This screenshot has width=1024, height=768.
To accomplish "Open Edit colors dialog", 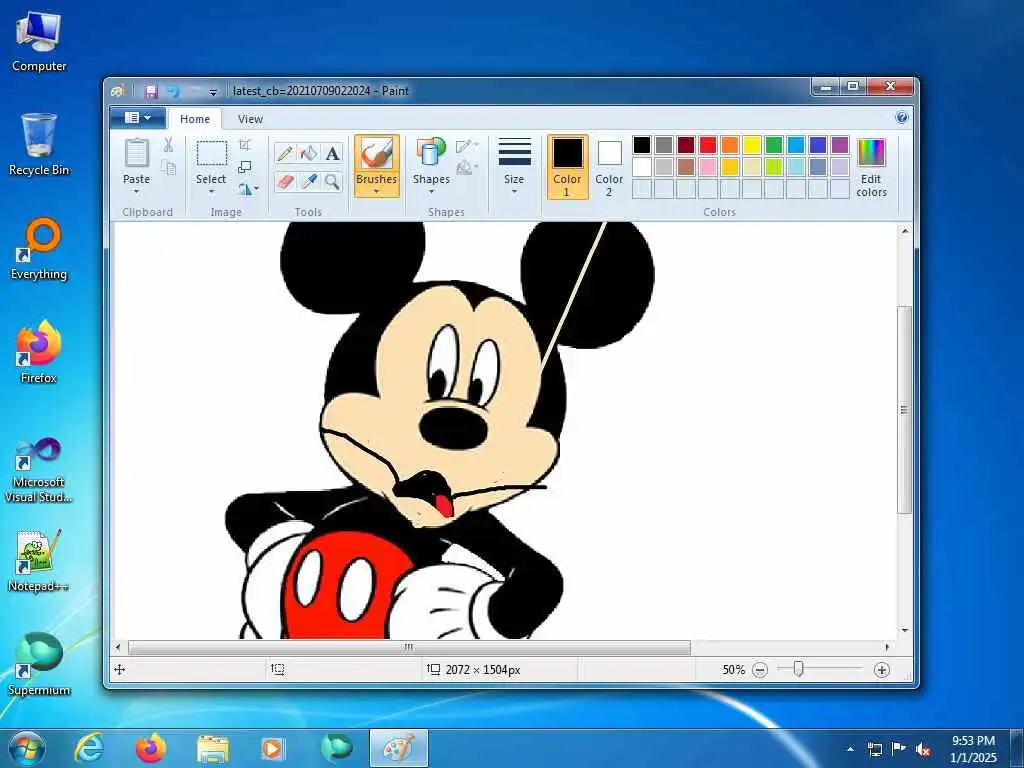I will click(x=871, y=168).
